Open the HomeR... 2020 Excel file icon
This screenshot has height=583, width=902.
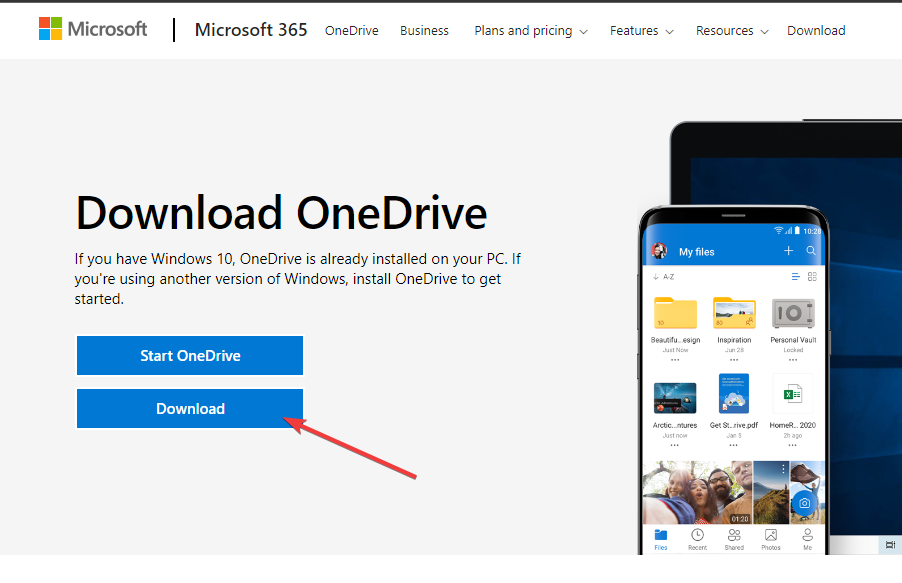[793, 394]
